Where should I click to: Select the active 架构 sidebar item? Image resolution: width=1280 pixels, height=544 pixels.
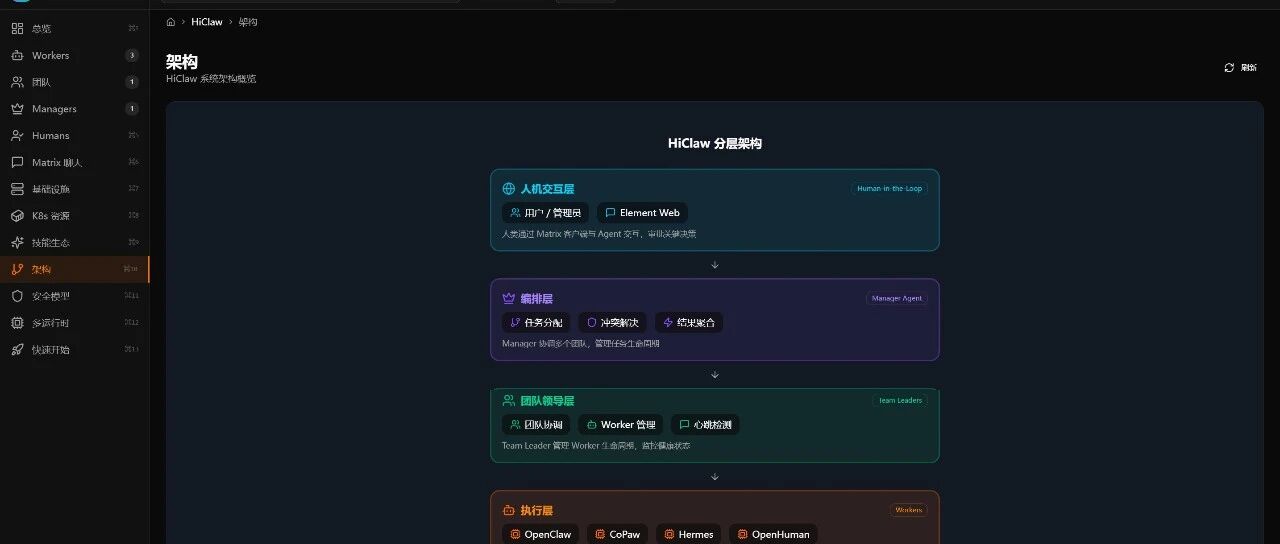click(x=75, y=269)
